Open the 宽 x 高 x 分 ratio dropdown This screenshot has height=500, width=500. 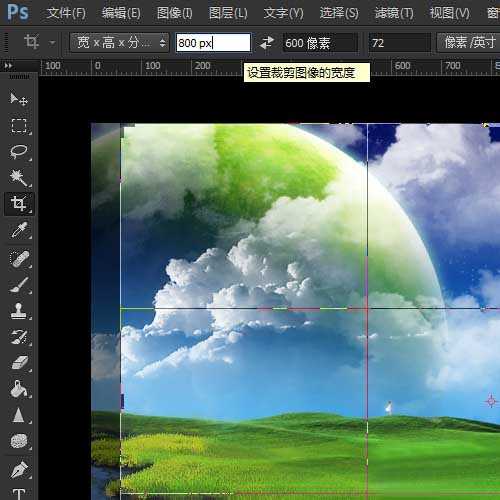(x=119, y=43)
